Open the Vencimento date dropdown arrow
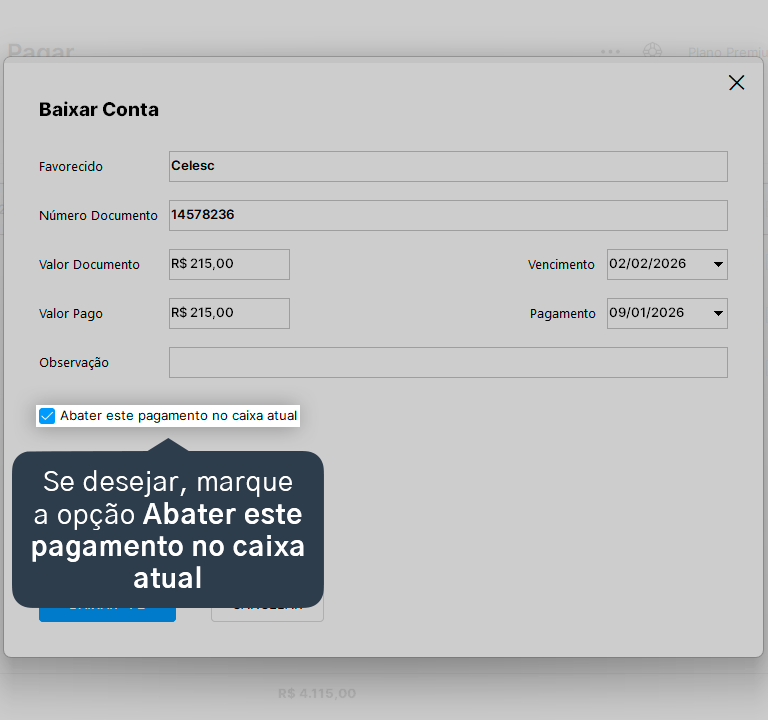 point(718,264)
